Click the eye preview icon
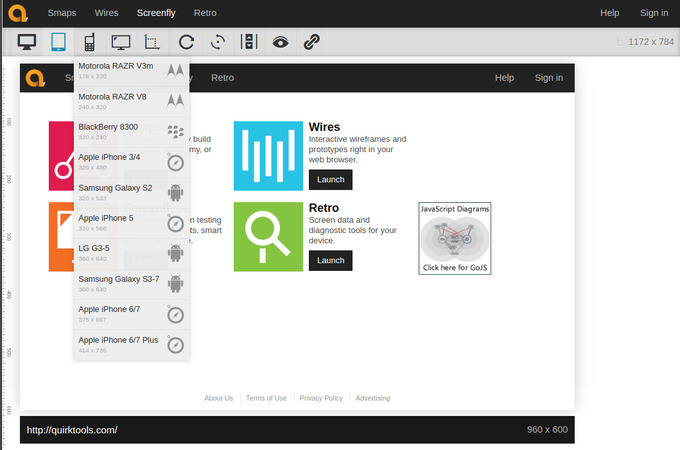680x450 pixels. tap(280, 42)
